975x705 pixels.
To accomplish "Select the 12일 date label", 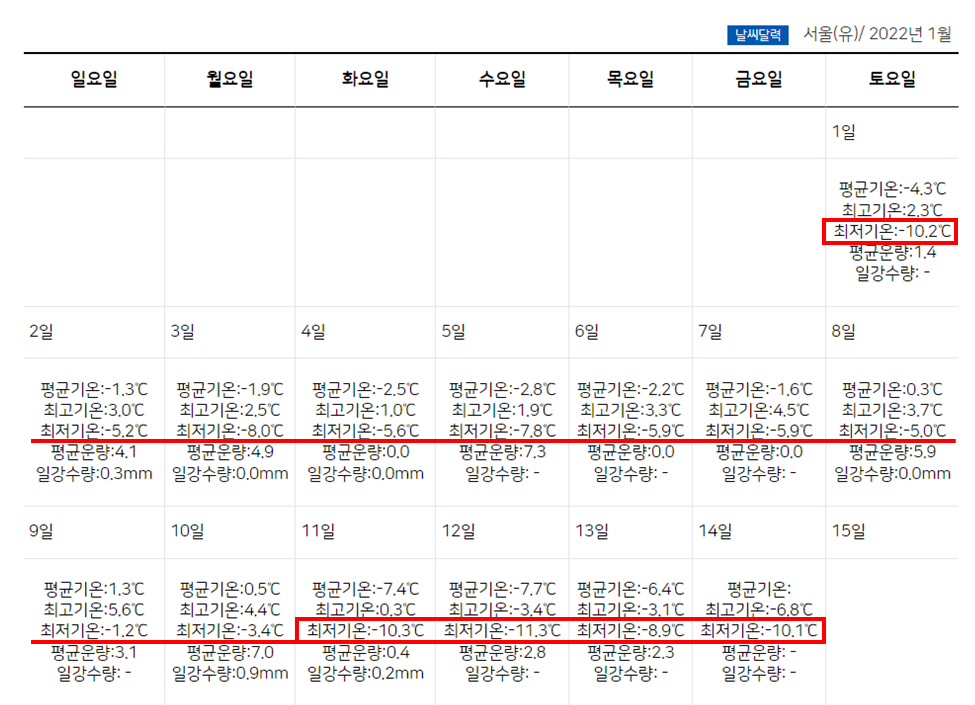I will point(459,531).
